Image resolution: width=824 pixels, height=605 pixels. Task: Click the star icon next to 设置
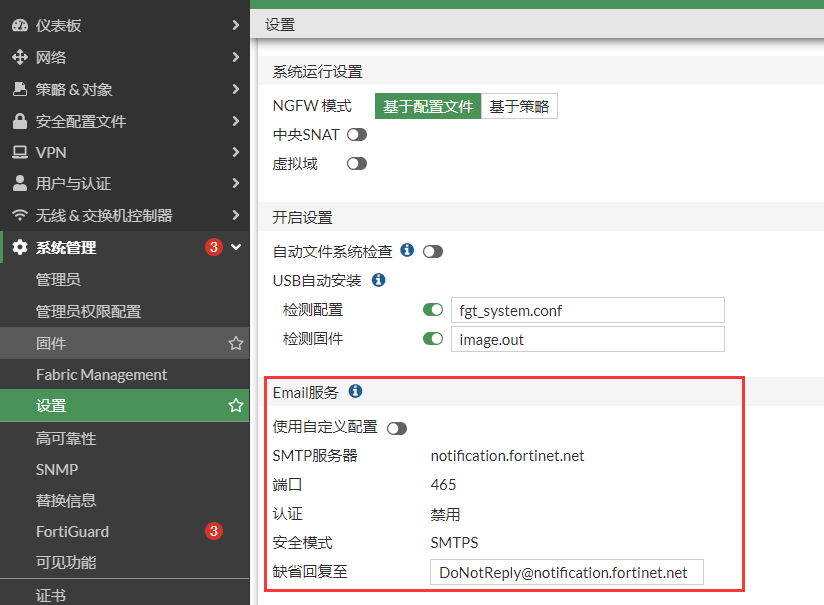coord(236,406)
